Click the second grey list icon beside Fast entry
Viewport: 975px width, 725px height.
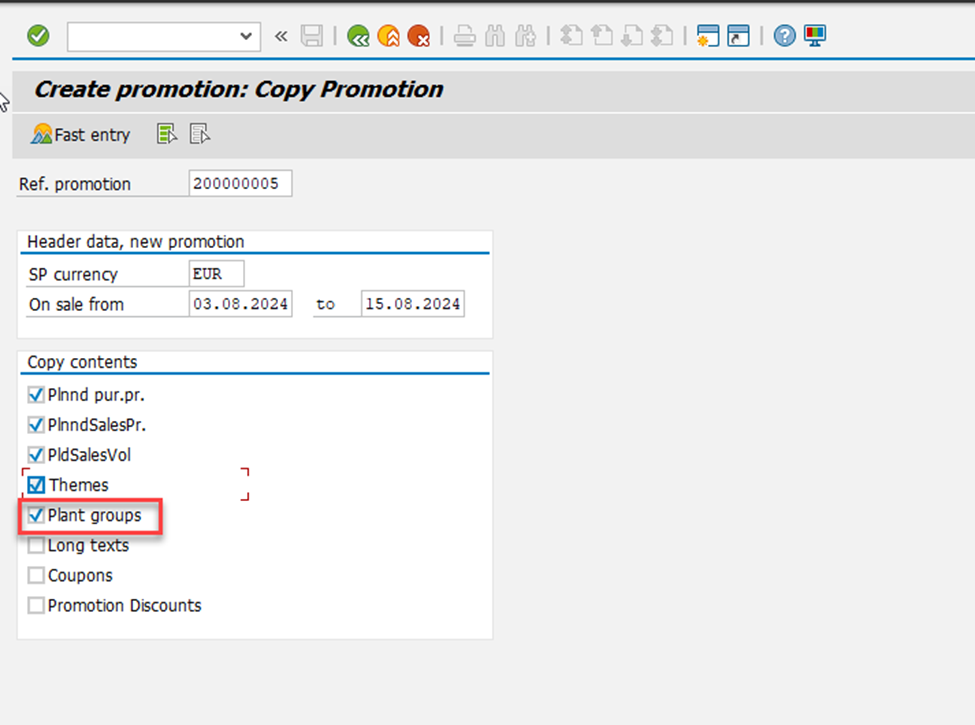(200, 134)
